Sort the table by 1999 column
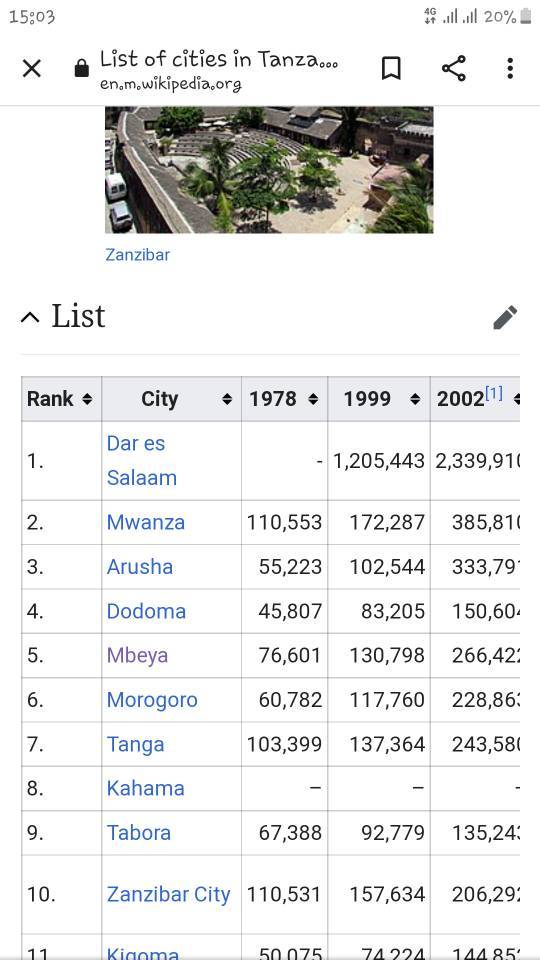This screenshot has height=960, width=540. [x=379, y=399]
